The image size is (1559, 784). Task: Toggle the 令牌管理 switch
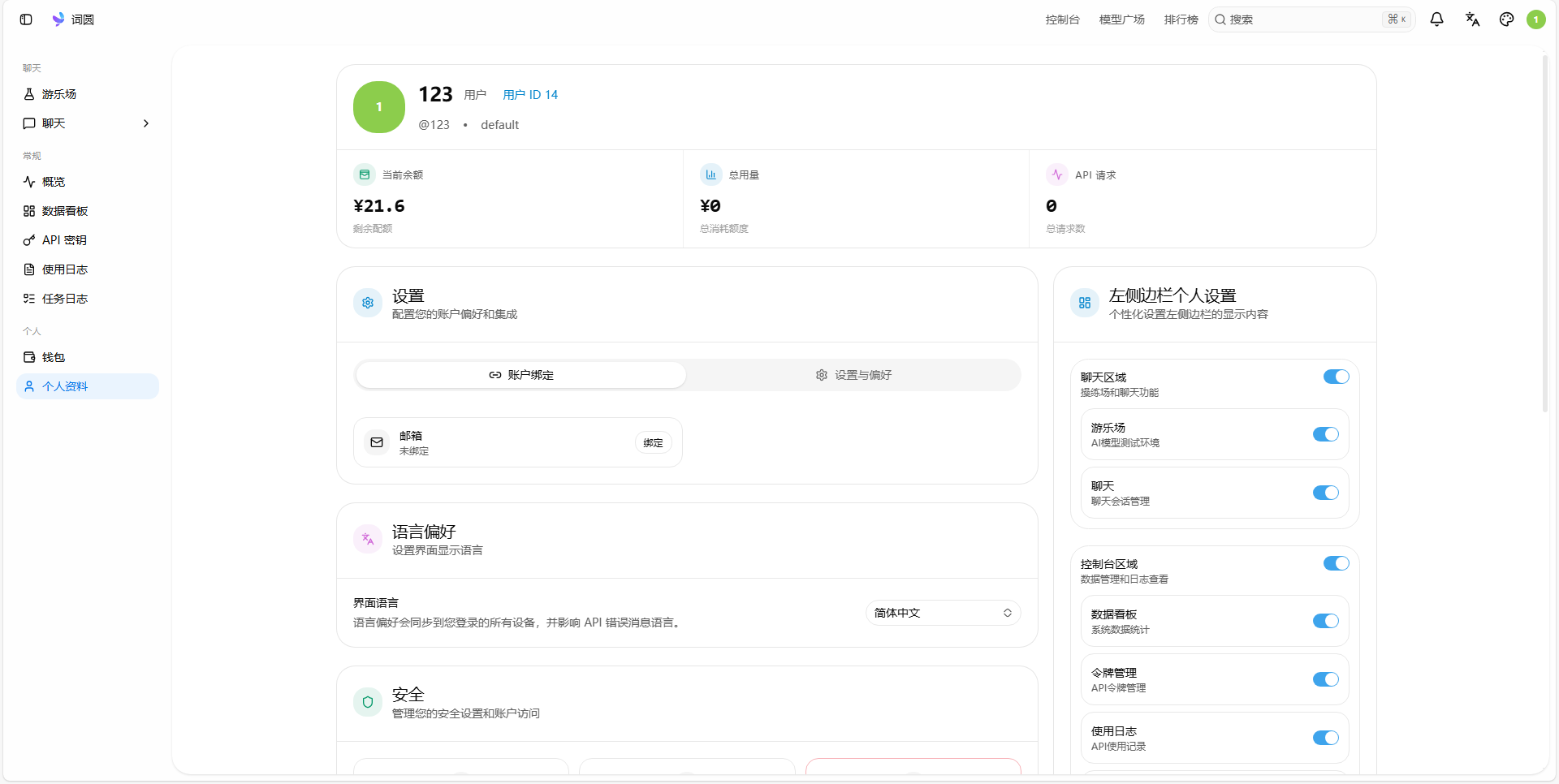click(x=1325, y=679)
